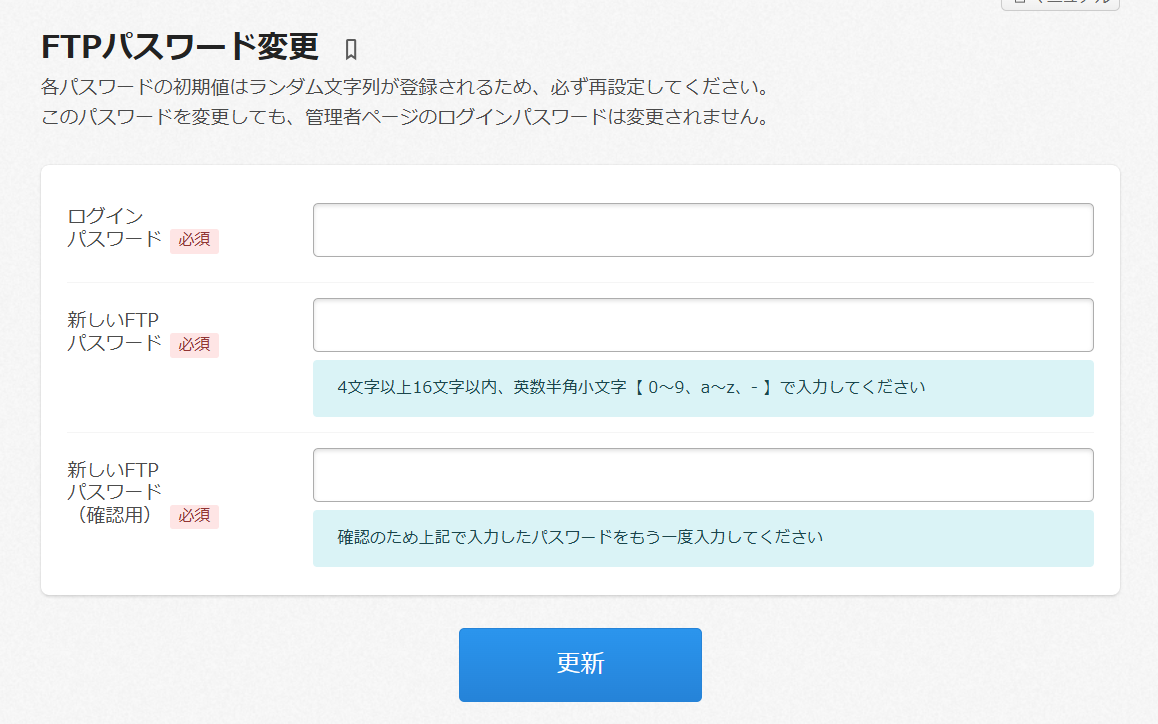Click the 必須 badge on the middle form row

[194, 345]
